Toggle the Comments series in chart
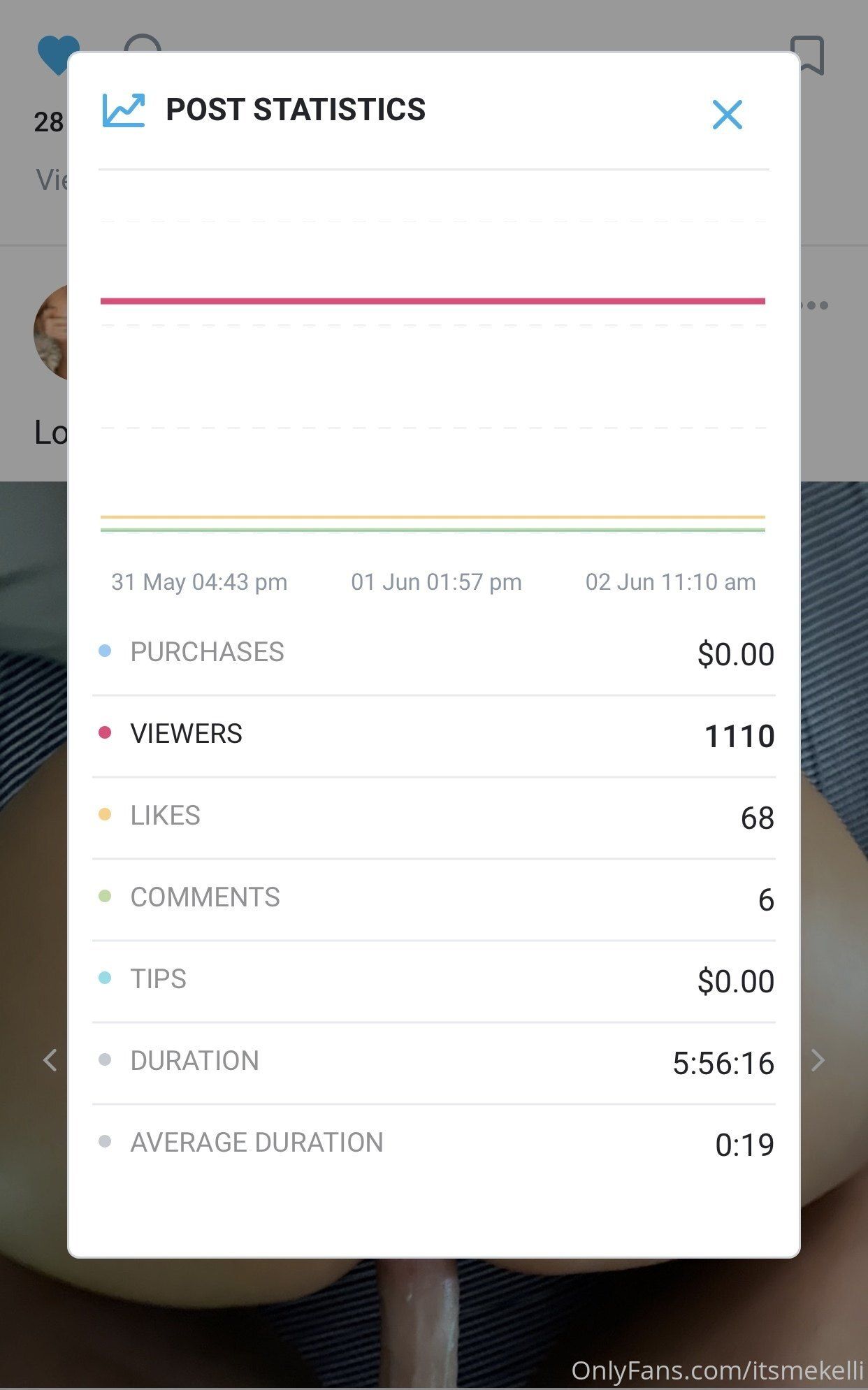The image size is (868, 1390). 434,899
